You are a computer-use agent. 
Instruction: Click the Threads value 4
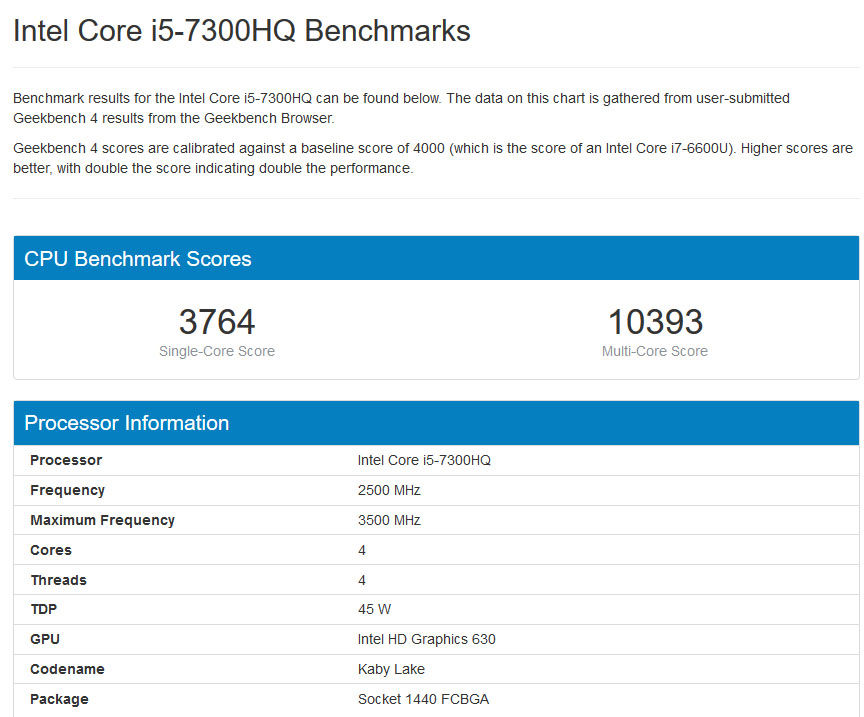361,580
